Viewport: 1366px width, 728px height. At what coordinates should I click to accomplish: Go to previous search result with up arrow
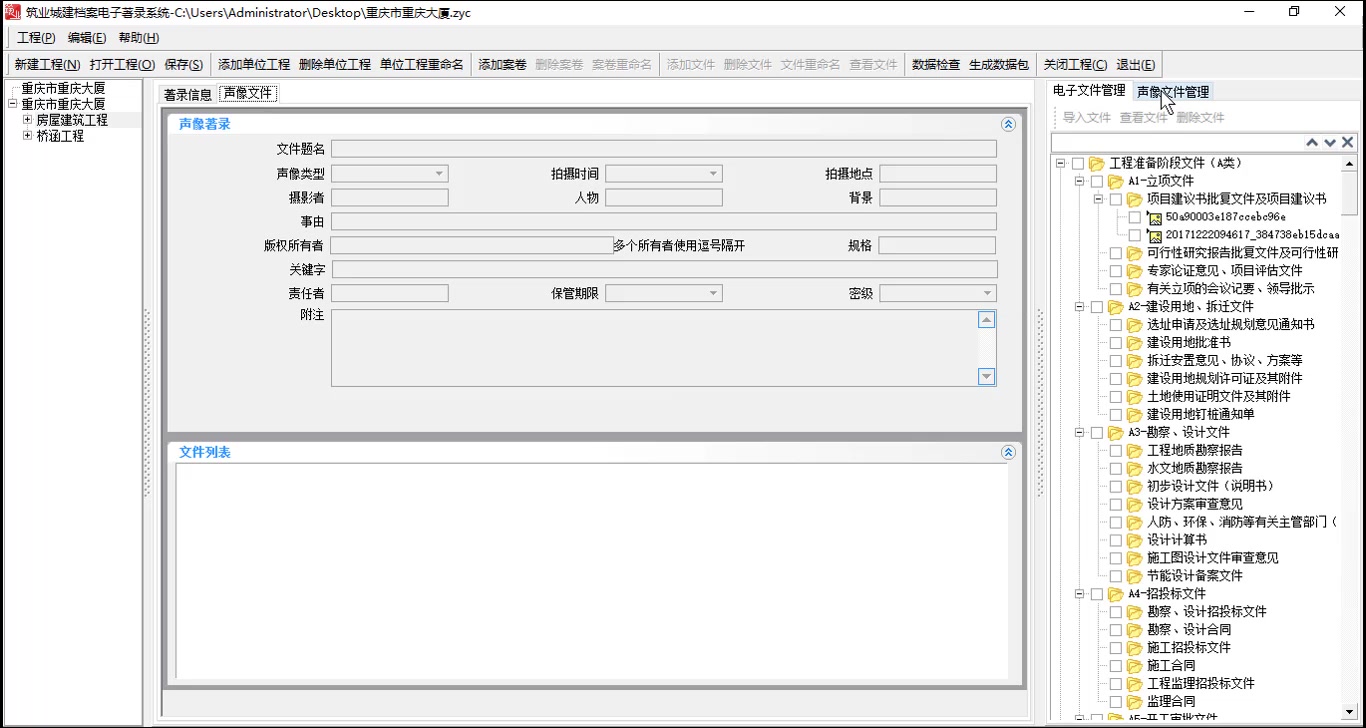click(x=1312, y=143)
